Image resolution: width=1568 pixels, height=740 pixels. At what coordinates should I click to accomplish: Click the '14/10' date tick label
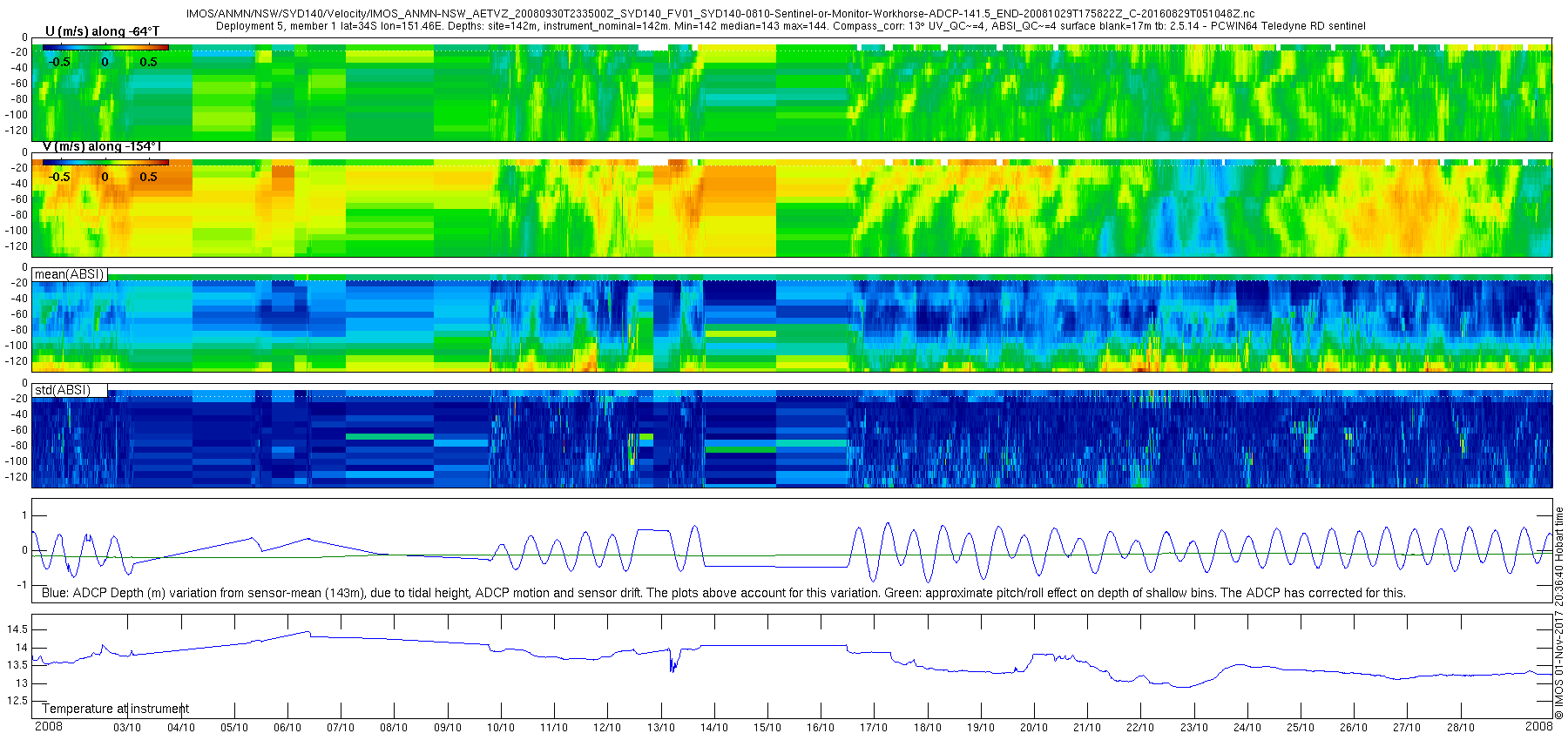(x=713, y=728)
